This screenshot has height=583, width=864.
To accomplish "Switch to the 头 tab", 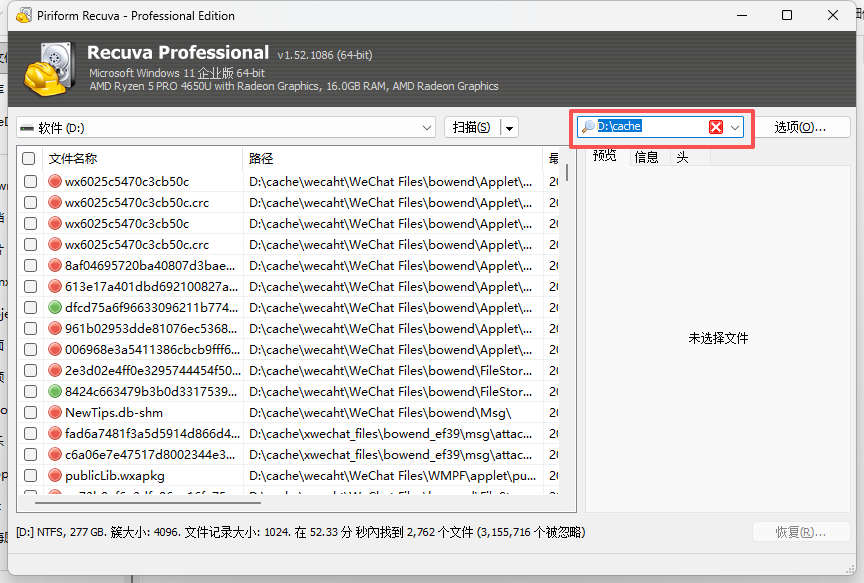I will coord(683,158).
